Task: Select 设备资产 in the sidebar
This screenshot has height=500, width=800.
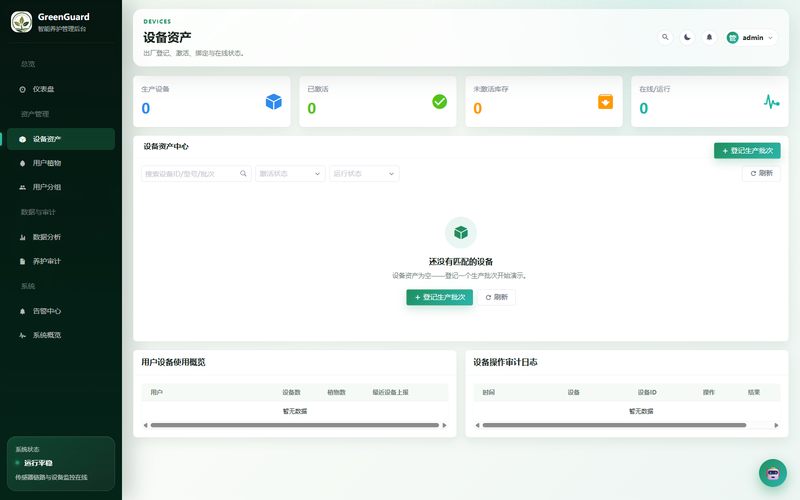Action: click(x=61, y=139)
